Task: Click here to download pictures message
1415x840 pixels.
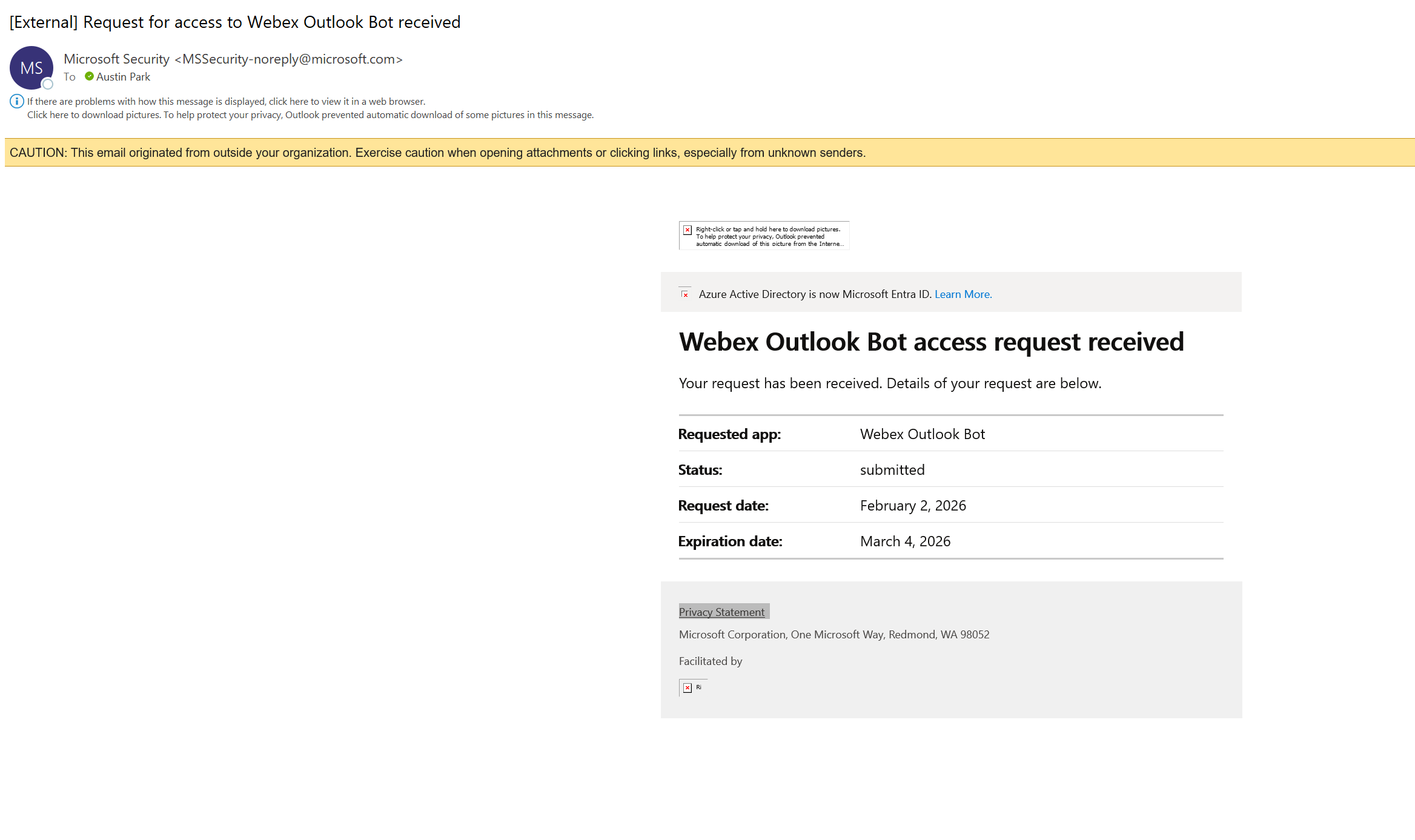Action: pos(310,115)
